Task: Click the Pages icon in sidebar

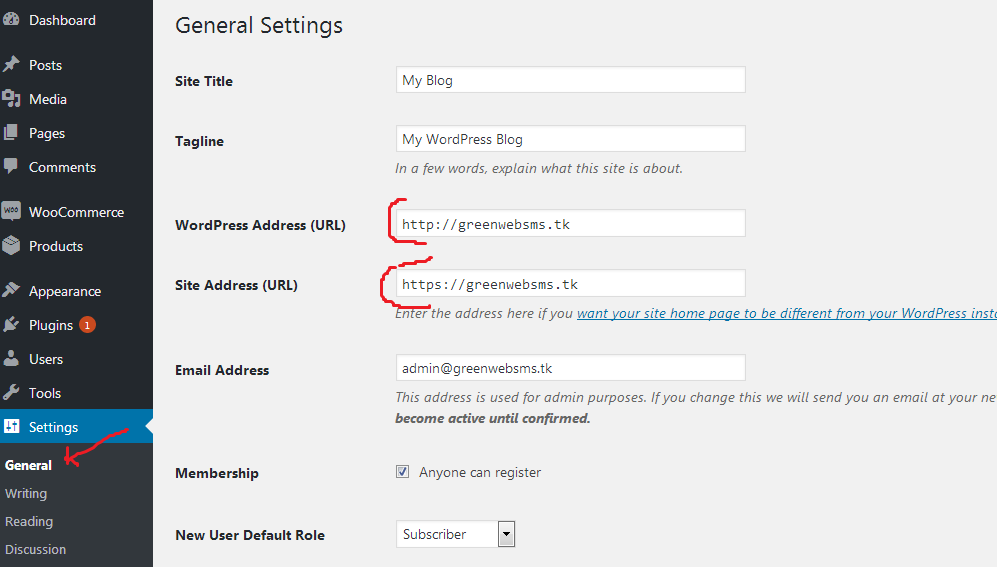Action: click(x=11, y=133)
